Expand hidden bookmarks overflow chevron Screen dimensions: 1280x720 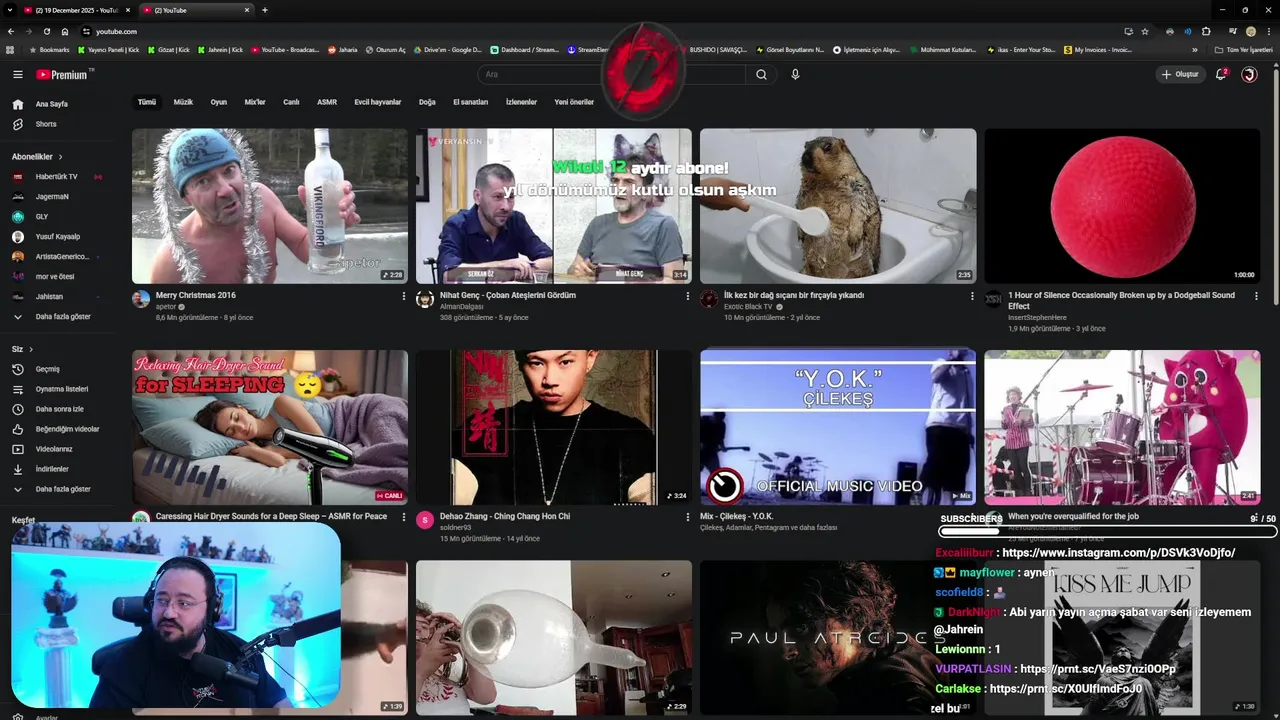pos(1194,49)
